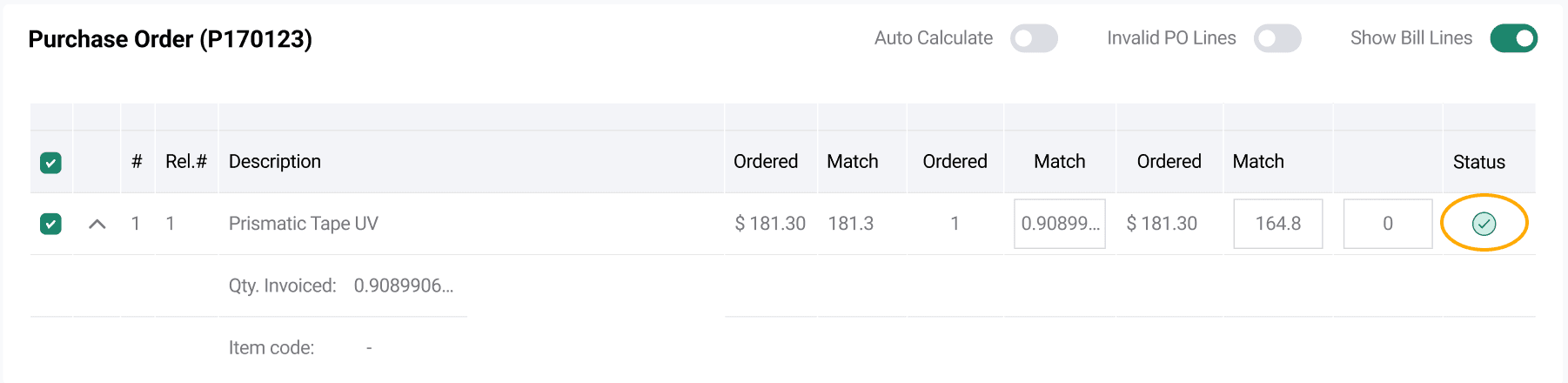Click the Purchase Order (P170123) title
The height and width of the screenshot is (383, 1568).
(x=171, y=39)
